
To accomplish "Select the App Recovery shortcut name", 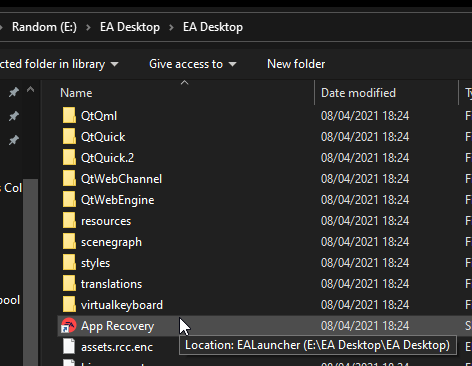I will [x=117, y=326].
